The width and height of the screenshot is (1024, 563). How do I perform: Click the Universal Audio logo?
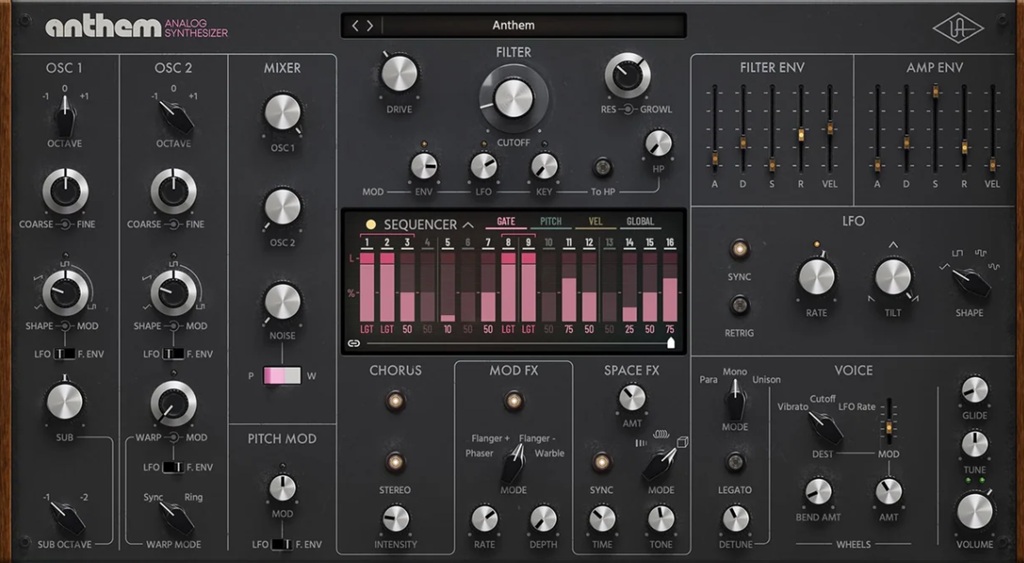pyautogui.click(x=958, y=29)
